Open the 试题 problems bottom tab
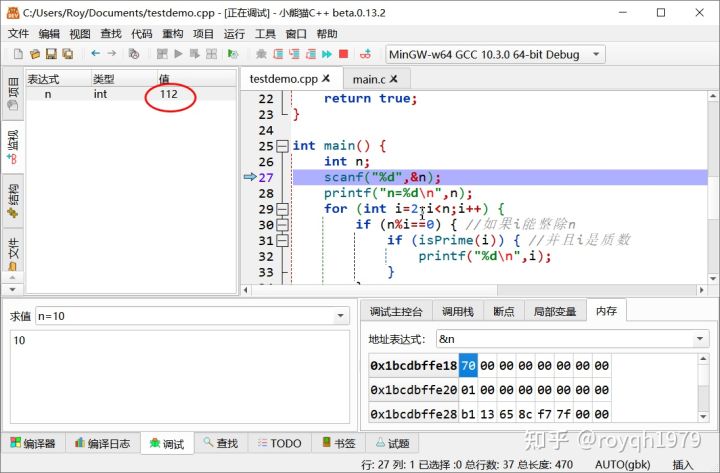720x473 pixels. coord(393,443)
